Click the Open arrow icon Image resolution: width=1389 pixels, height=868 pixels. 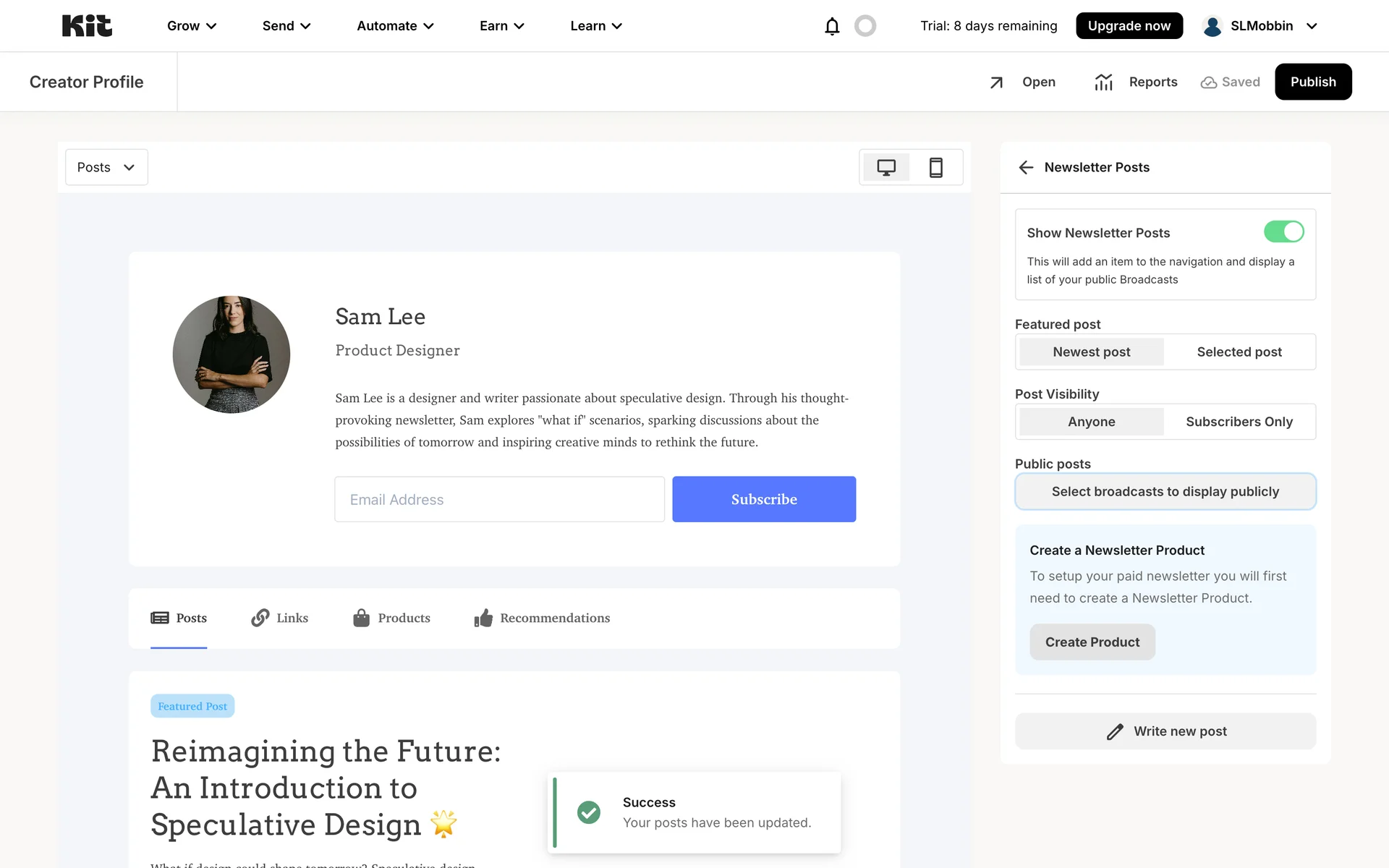pyautogui.click(x=996, y=82)
